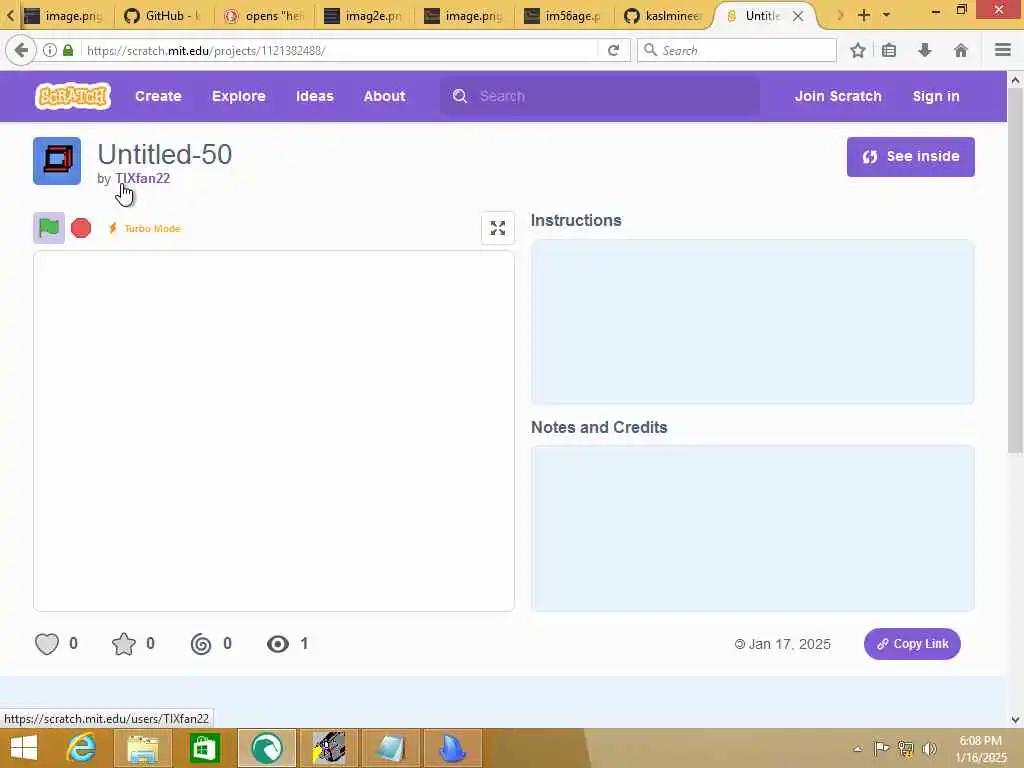
Task: Love the project with heart icon
Action: point(47,644)
